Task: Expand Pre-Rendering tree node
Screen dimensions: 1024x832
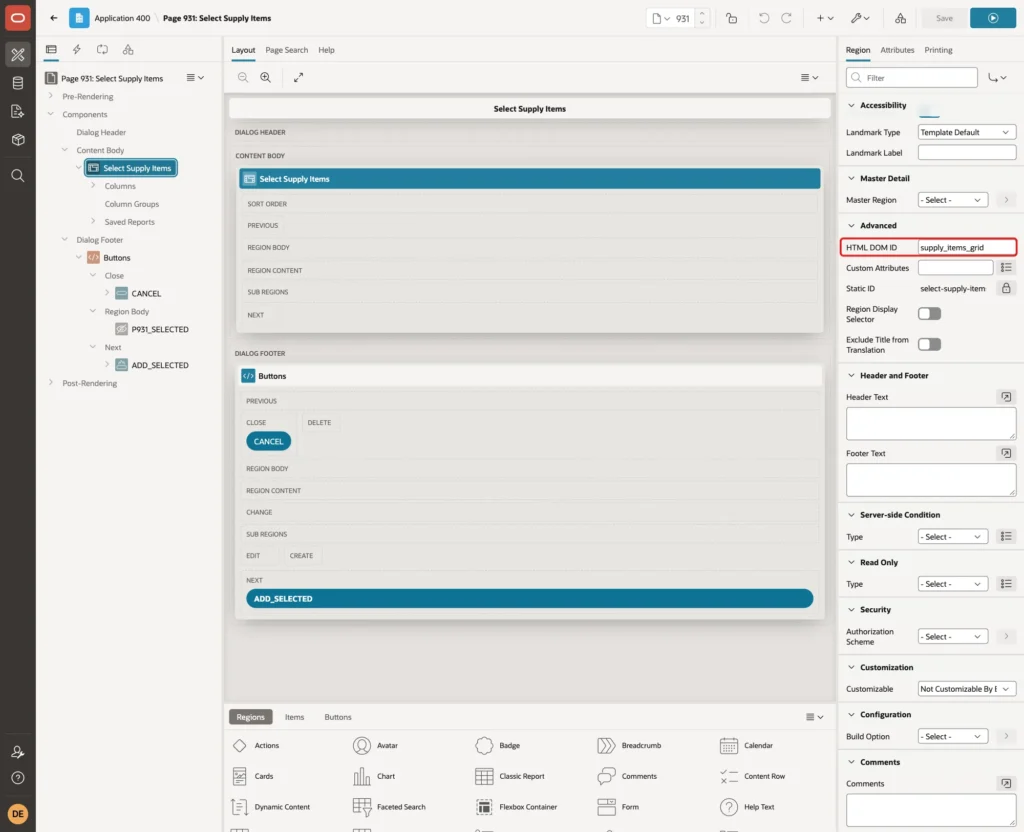Action: click(x=50, y=96)
